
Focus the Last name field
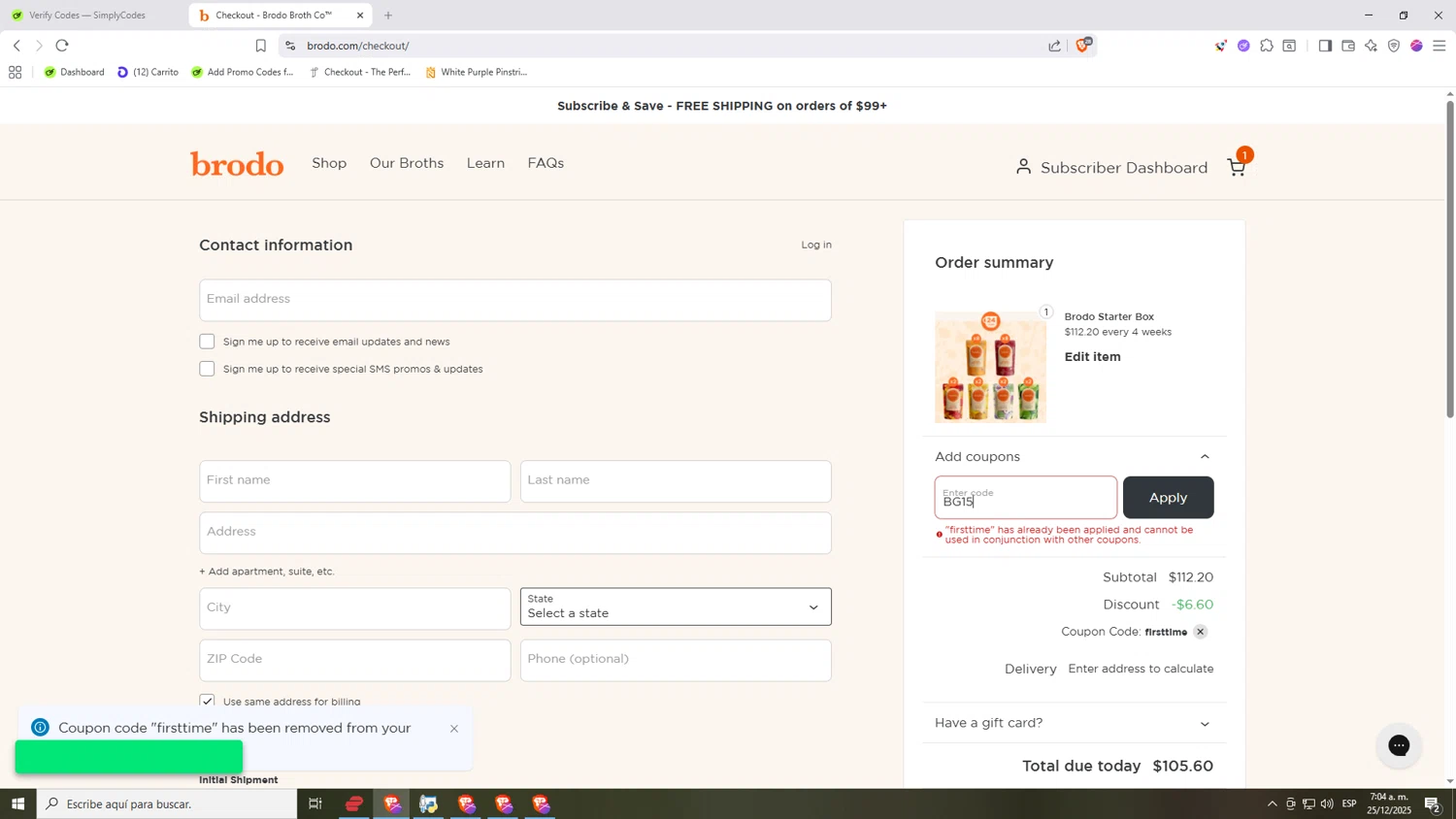(676, 481)
